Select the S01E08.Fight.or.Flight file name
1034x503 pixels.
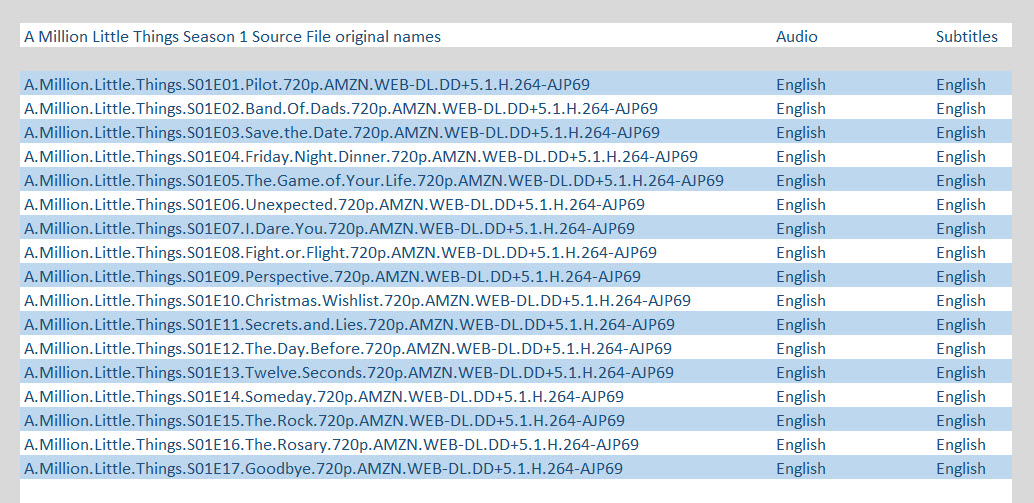click(340, 252)
